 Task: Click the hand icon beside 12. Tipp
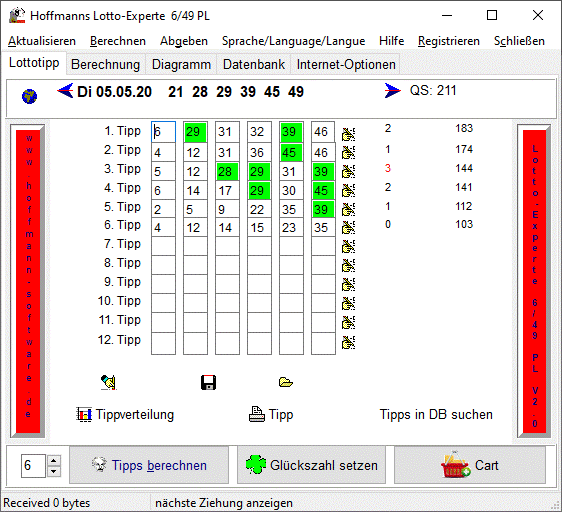coord(348,343)
